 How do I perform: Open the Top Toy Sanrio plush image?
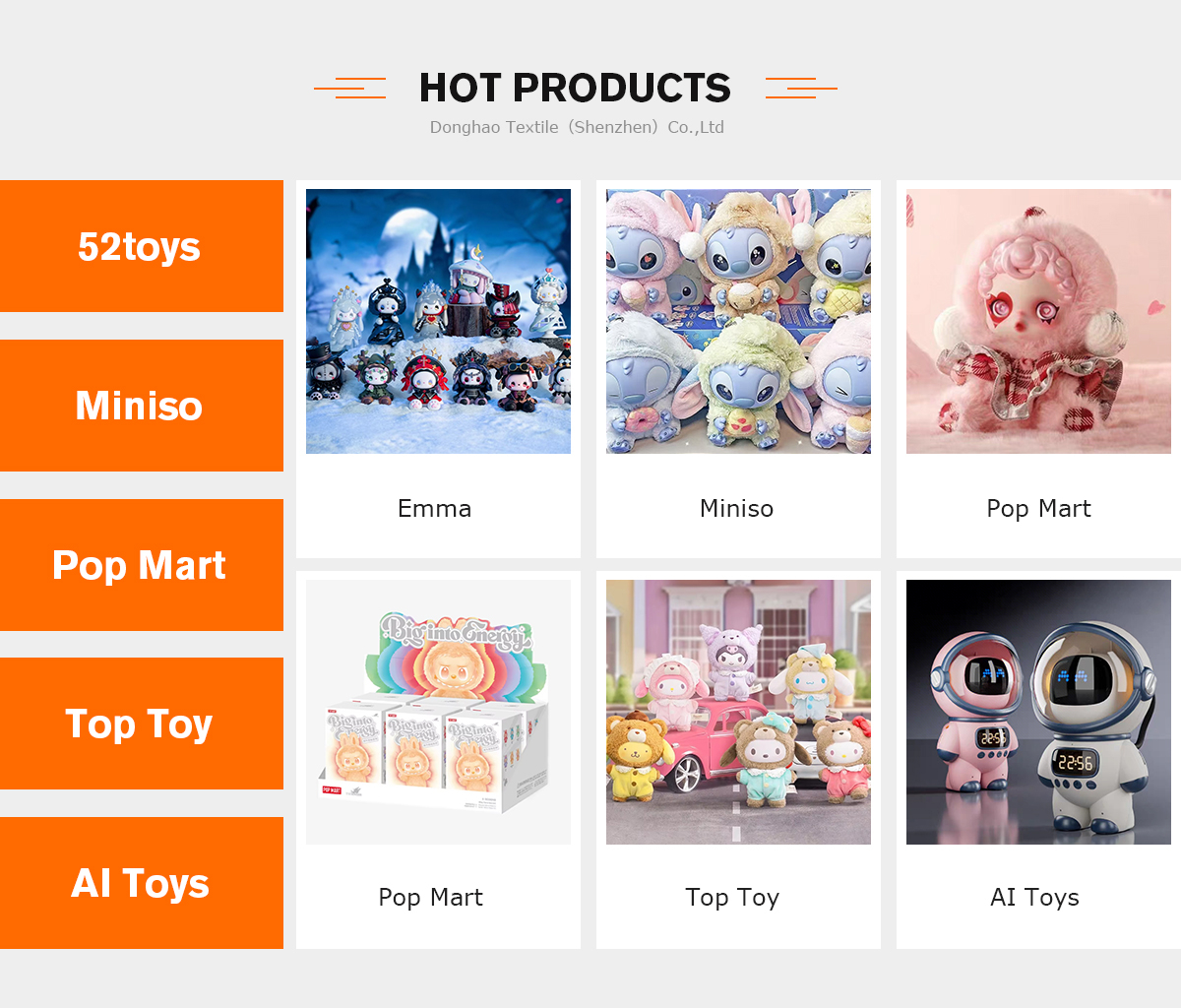coord(738,712)
